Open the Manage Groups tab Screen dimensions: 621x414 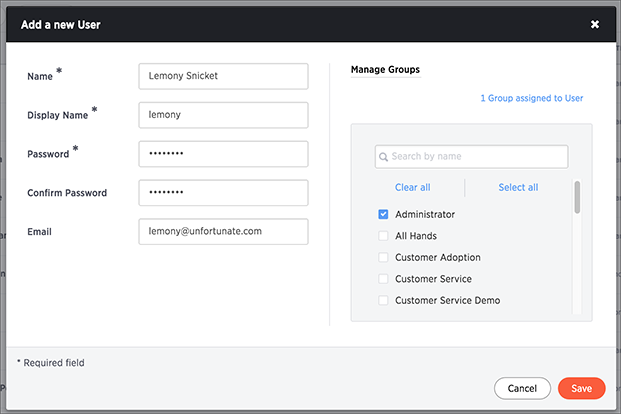point(385,70)
